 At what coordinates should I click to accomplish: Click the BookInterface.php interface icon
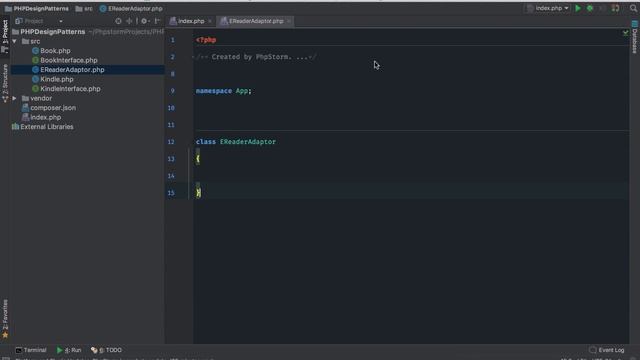[x=36, y=60]
